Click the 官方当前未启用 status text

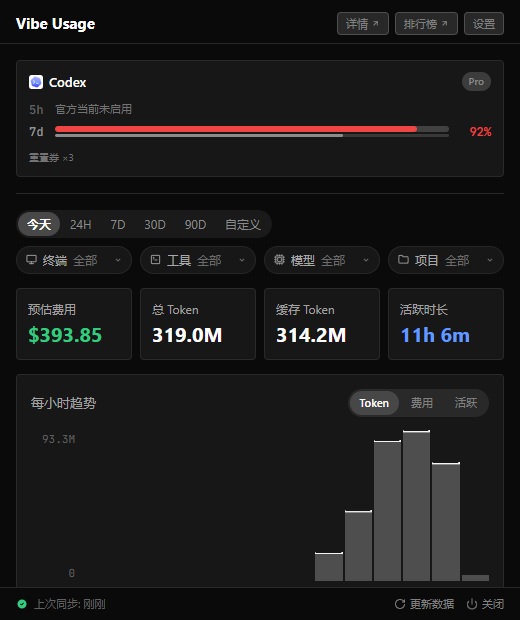(93, 109)
